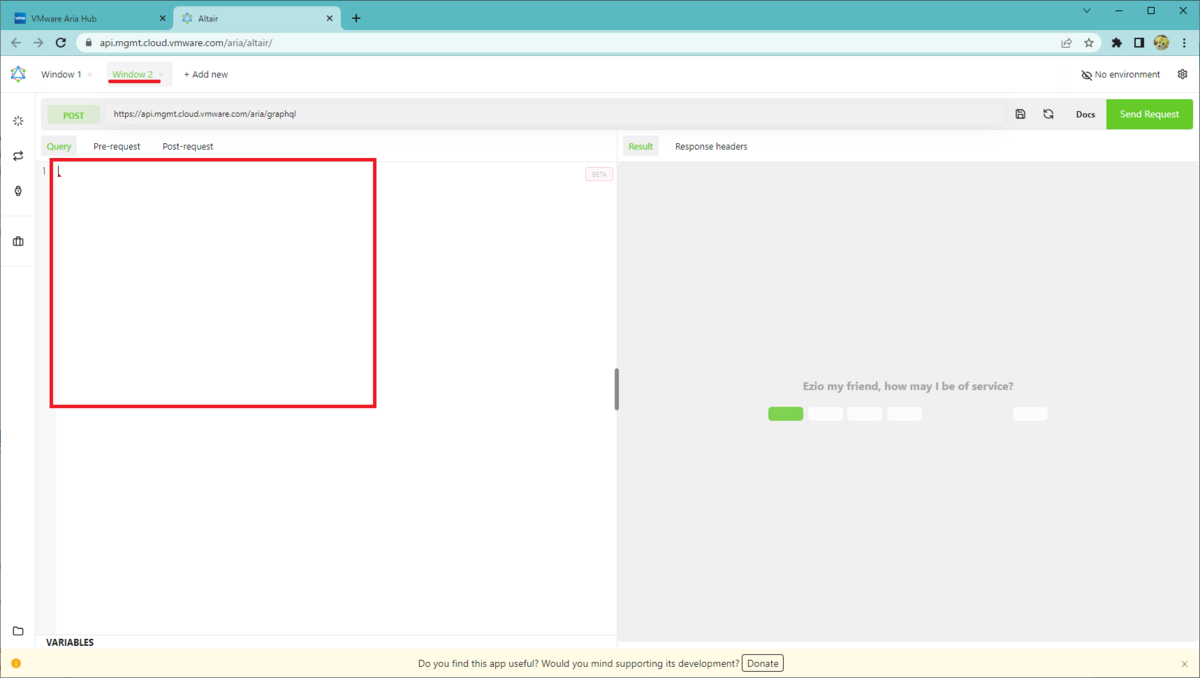Click Add new to create a window
Screen dimensions: 1200x678
[206, 75]
